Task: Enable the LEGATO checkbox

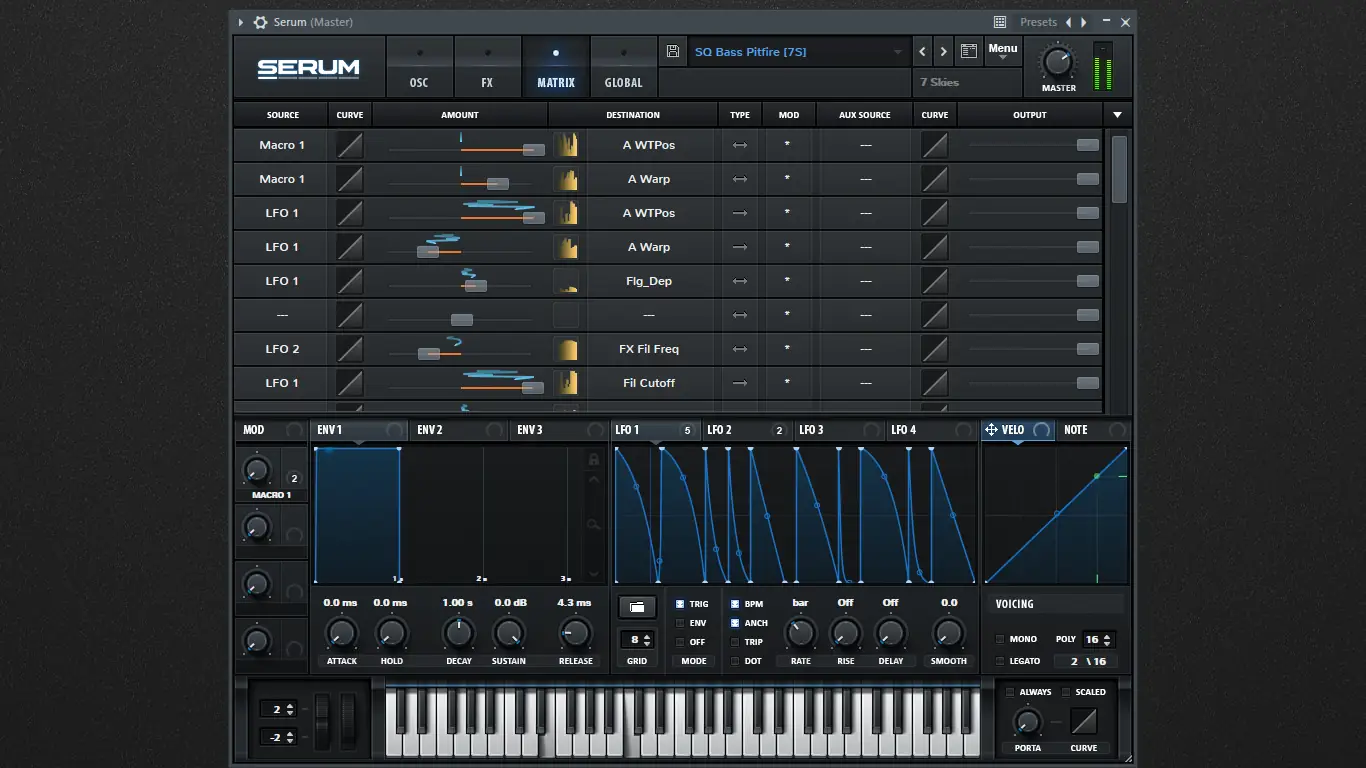Action: coord(1000,661)
